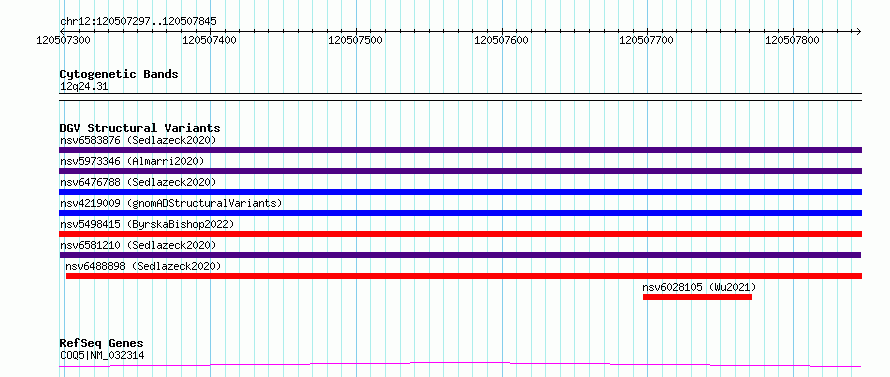Click the purple bar for nsv5973346
Image resolution: width=890 pixels, height=377 pixels.
tap(460, 171)
